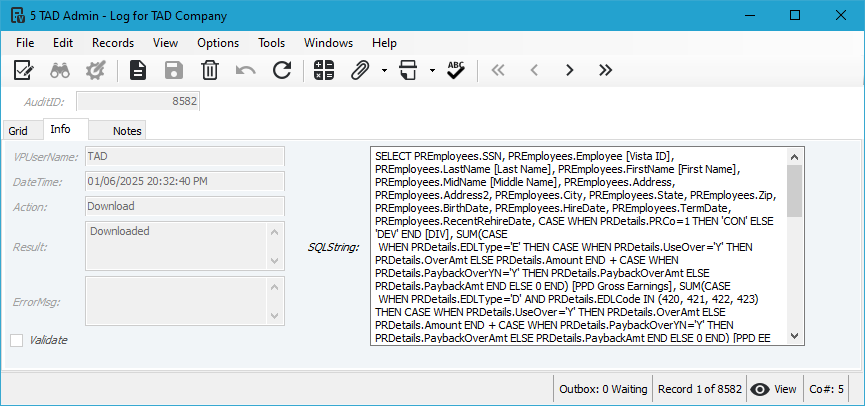The width and height of the screenshot is (865, 406).
Task: Go to next record arrow
Action: (x=570, y=70)
